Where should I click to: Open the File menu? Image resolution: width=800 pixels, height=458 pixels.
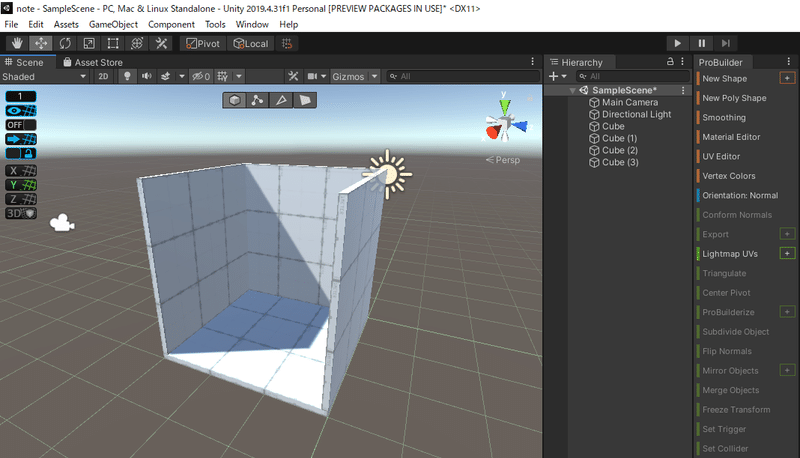click(11, 24)
